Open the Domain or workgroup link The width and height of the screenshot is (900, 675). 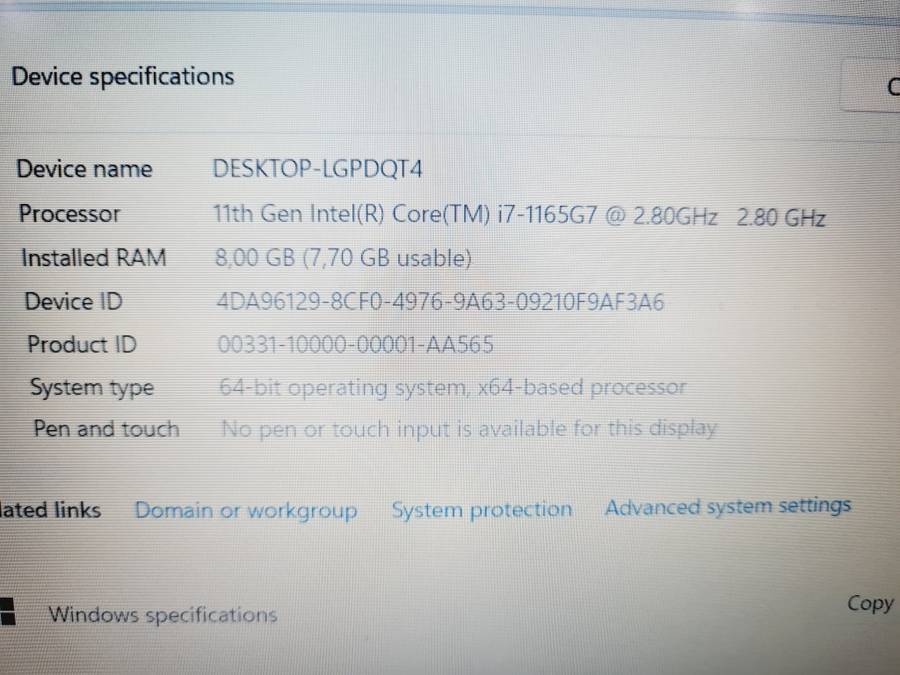click(245, 510)
